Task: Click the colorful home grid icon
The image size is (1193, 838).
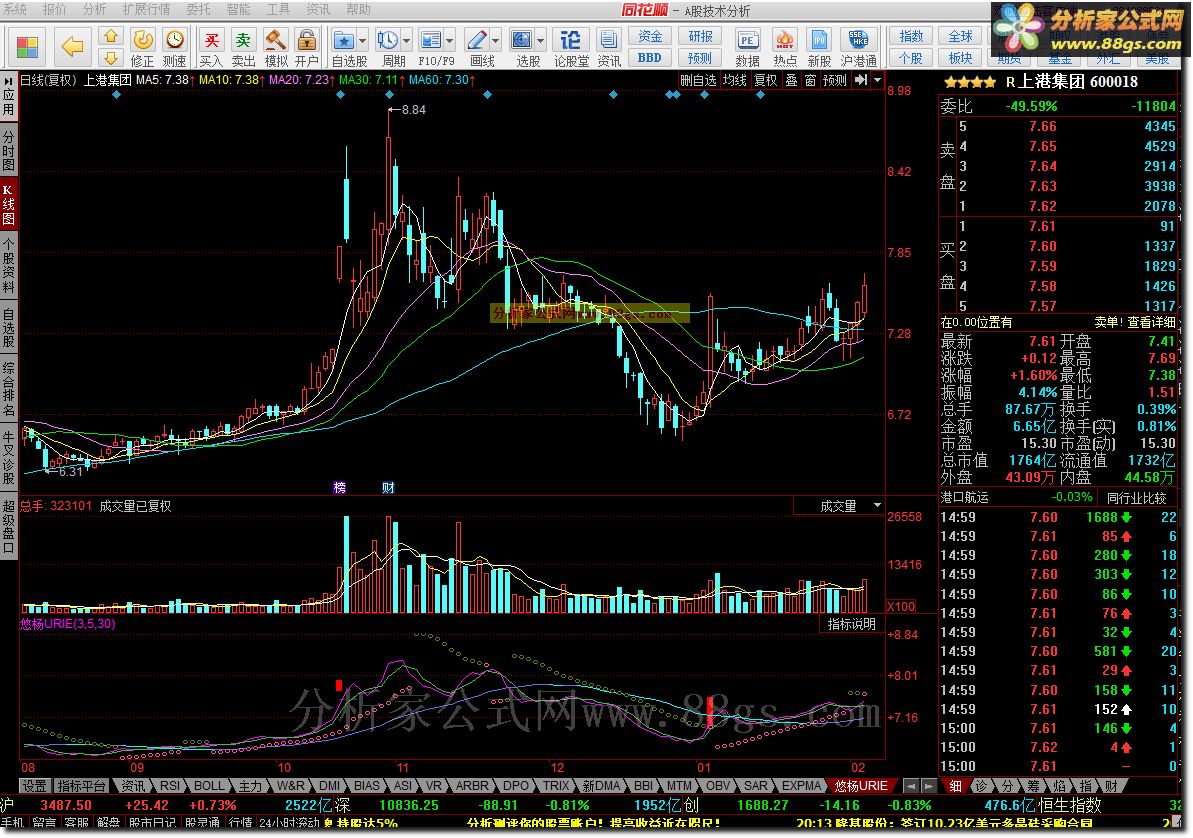Action: point(27,47)
